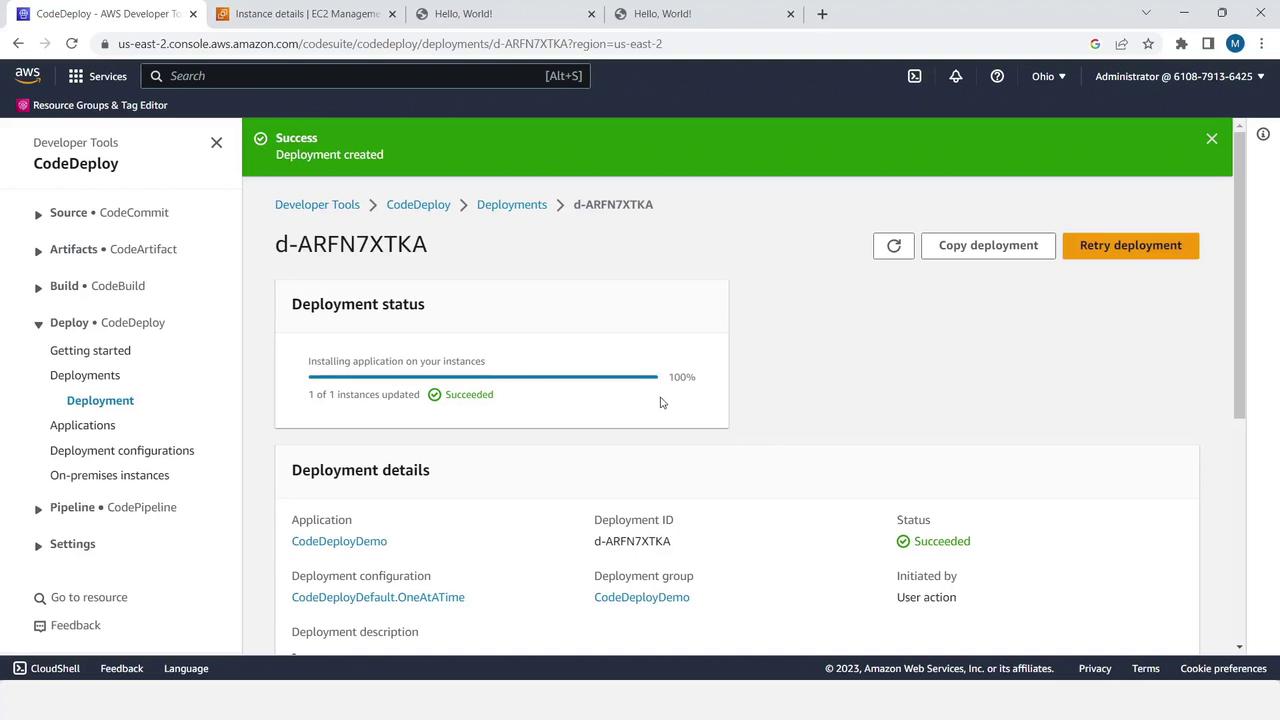Open the Ohio region dropdown
This screenshot has height=720, width=1280.
click(1048, 76)
